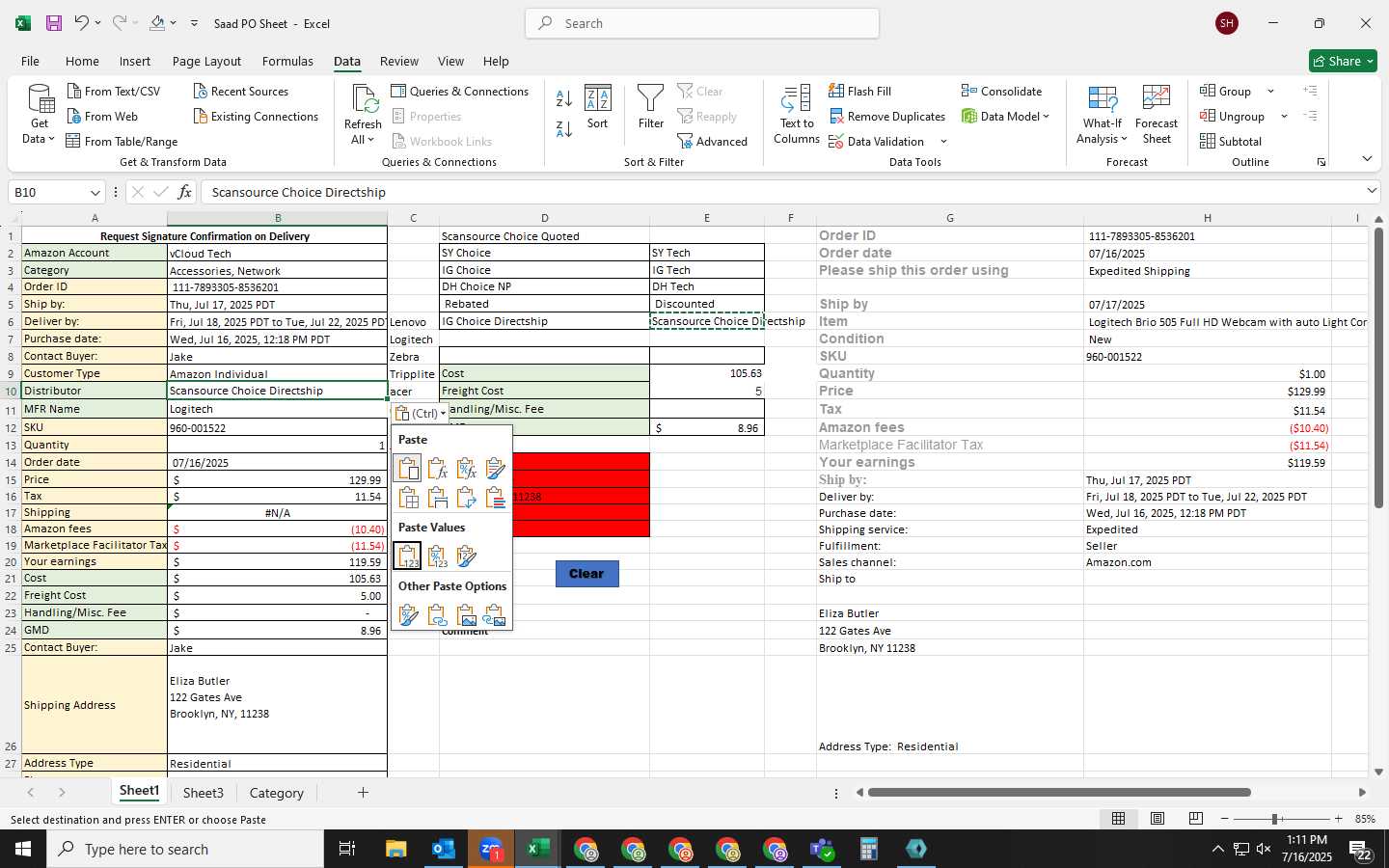This screenshot has width=1389, height=868.
Task: Open Text to Columns tool
Action: pos(797,115)
